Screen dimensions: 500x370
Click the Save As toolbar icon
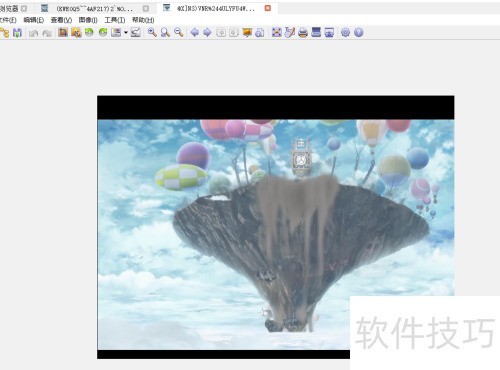pyautogui.click(x=17, y=32)
